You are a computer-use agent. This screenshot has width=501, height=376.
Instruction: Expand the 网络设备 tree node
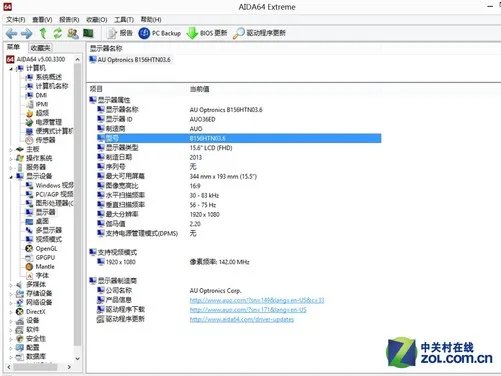click(x=11, y=303)
